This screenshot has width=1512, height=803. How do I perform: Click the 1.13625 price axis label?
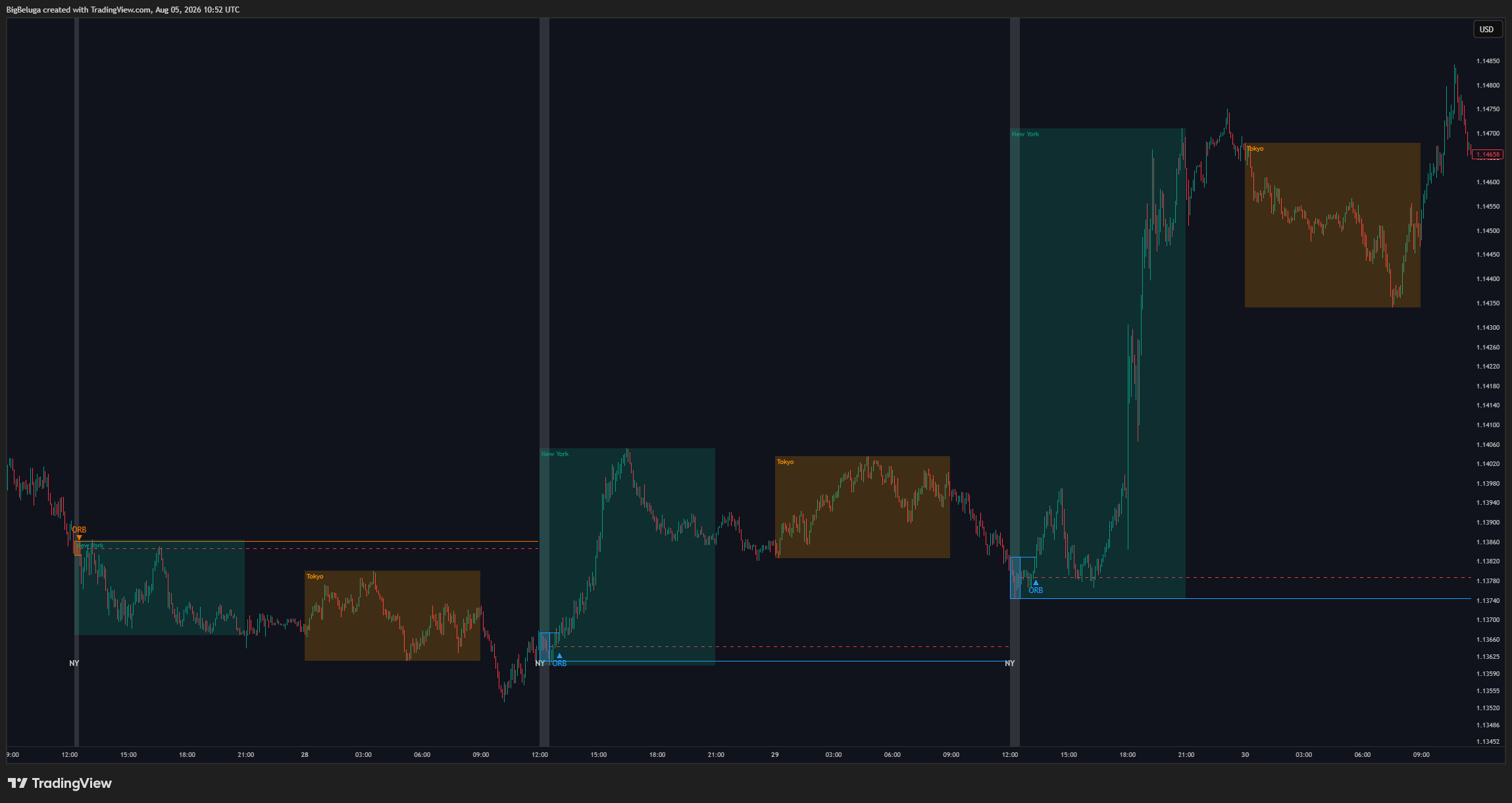1488,657
